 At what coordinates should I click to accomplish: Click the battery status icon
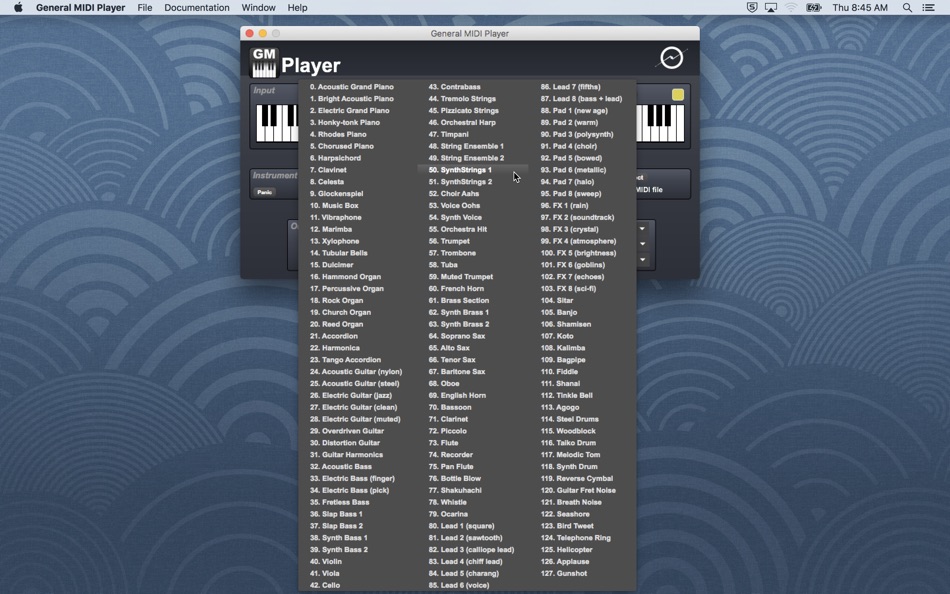pyautogui.click(x=814, y=8)
